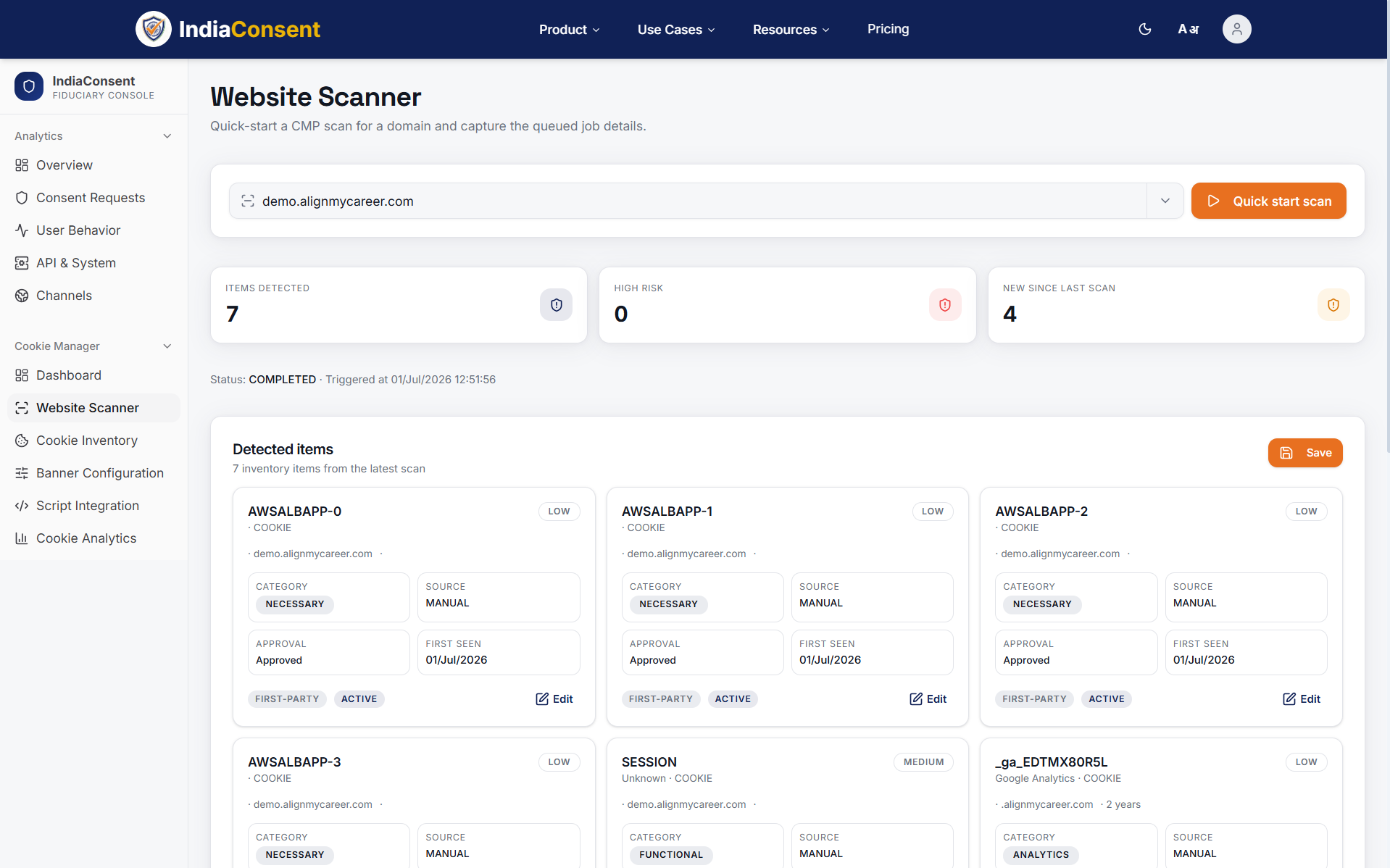Click the User Behavior pulse icon

pos(22,230)
